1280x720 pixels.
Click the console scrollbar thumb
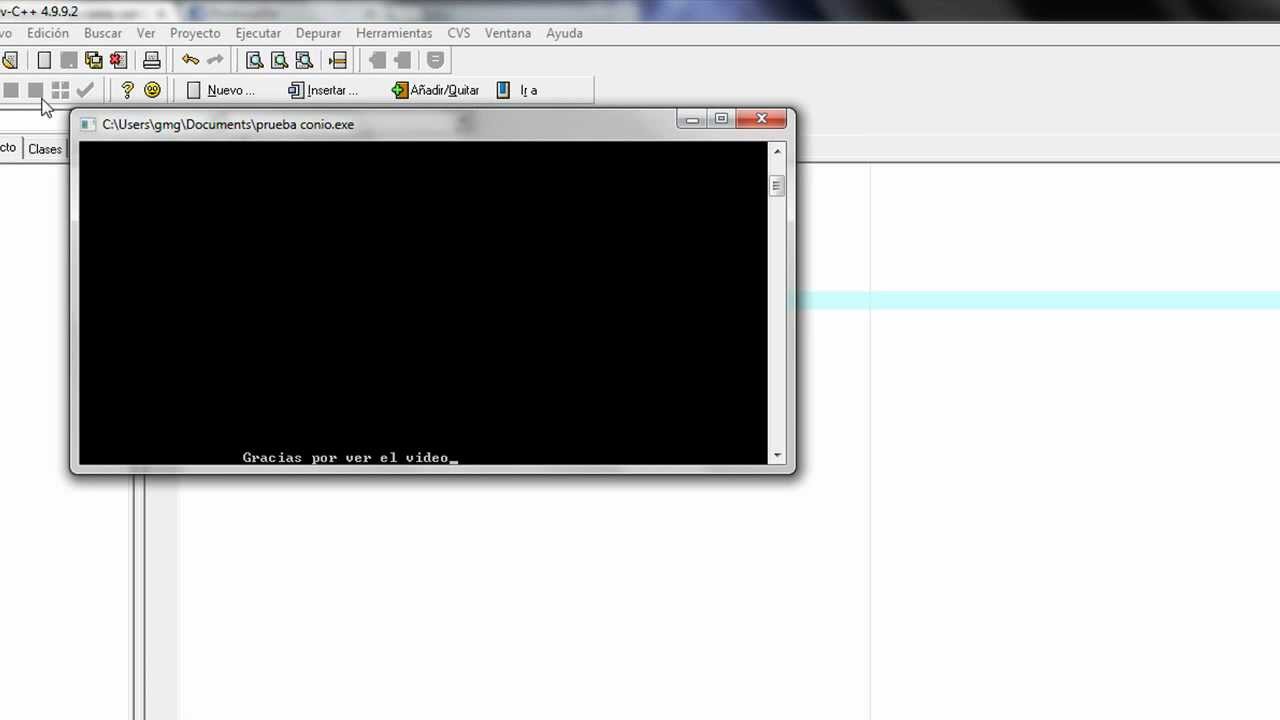[x=777, y=185]
